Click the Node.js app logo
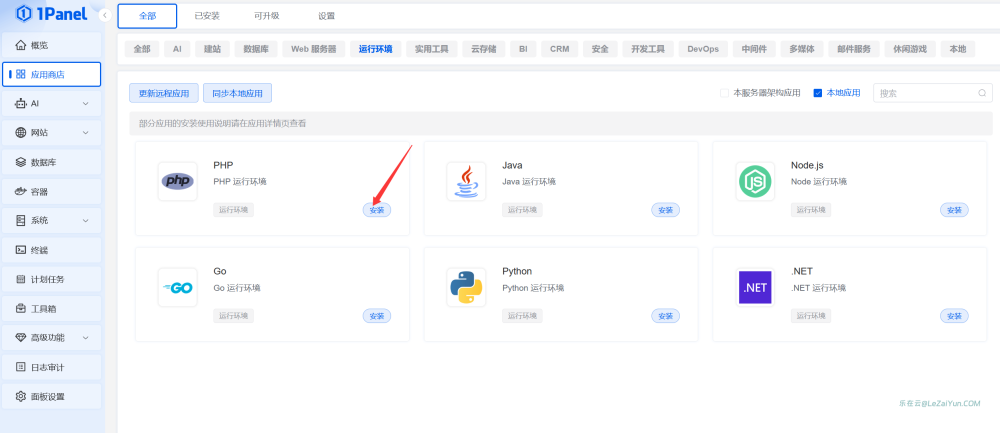The height and width of the screenshot is (433, 1000). click(x=755, y=182)
